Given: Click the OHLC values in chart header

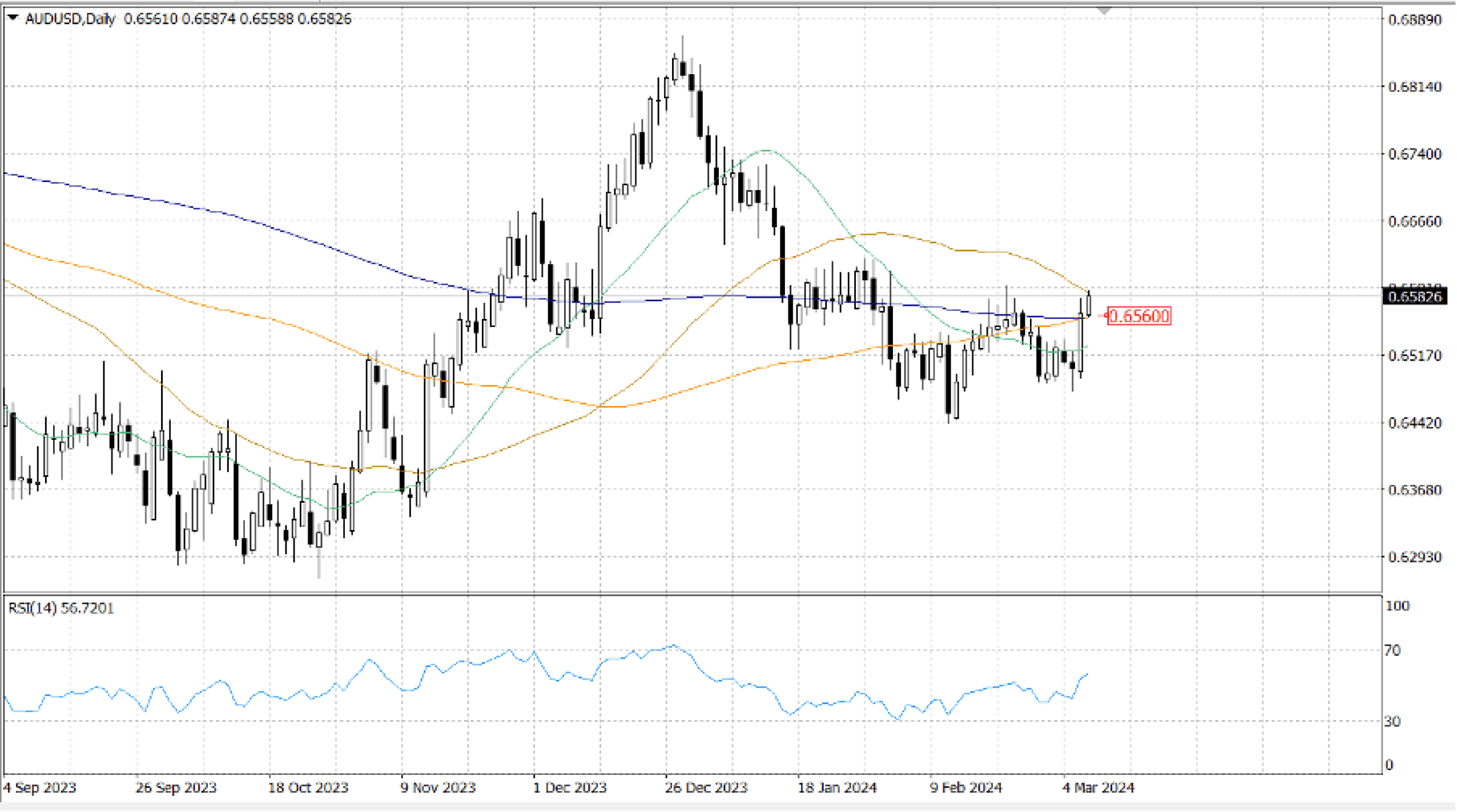Looking at the screenshot, I should 238,19.
